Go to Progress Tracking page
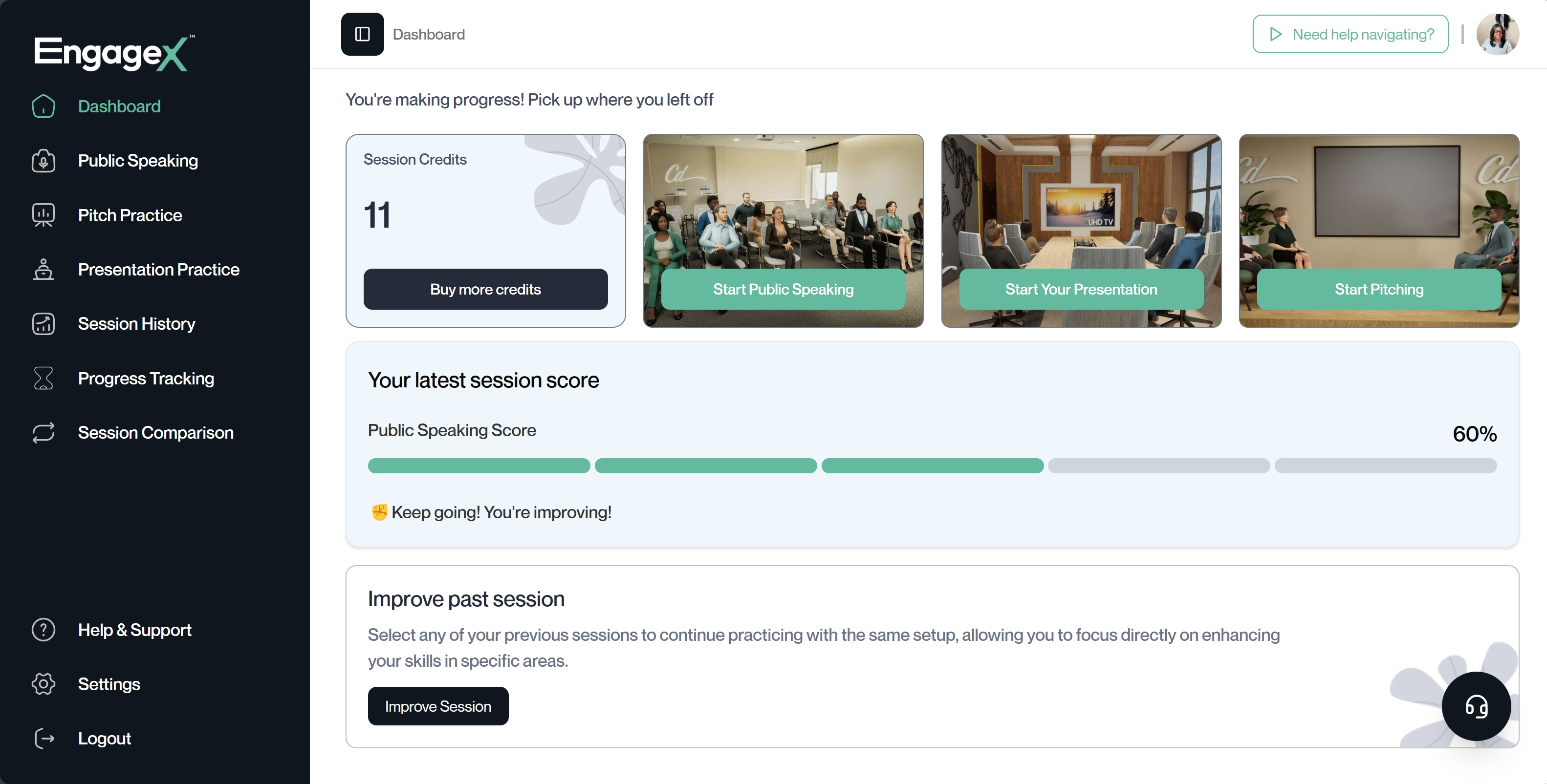This screenshot has height=784, width=1547. coord(146,378)
